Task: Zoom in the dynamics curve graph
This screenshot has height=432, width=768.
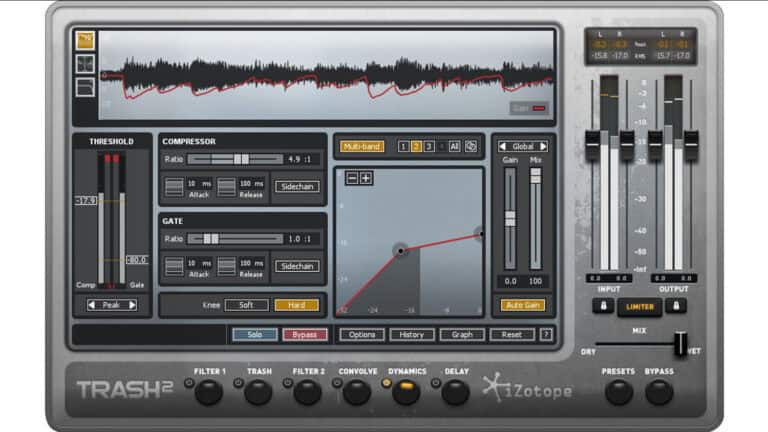Action: [366, 178]
